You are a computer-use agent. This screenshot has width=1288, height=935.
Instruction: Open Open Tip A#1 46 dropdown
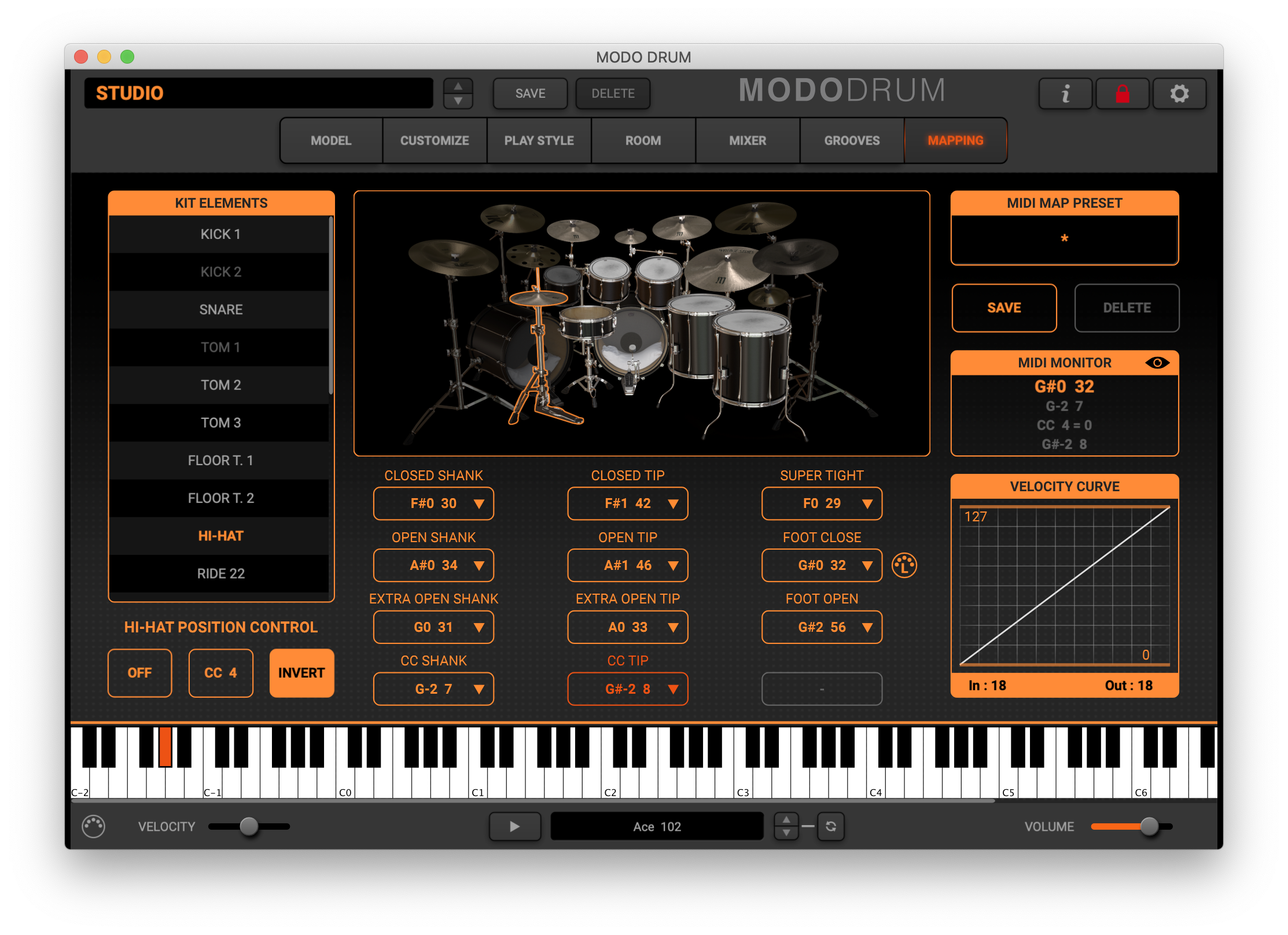628,565
